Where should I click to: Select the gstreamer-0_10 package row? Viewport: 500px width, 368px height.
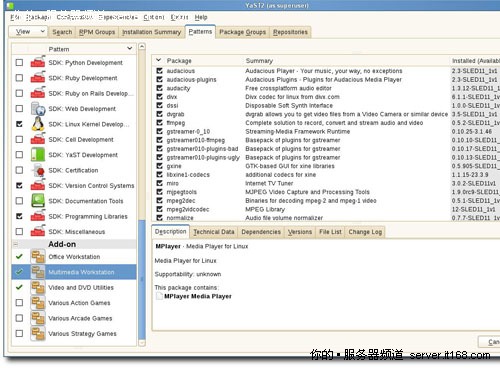(326, 131)
